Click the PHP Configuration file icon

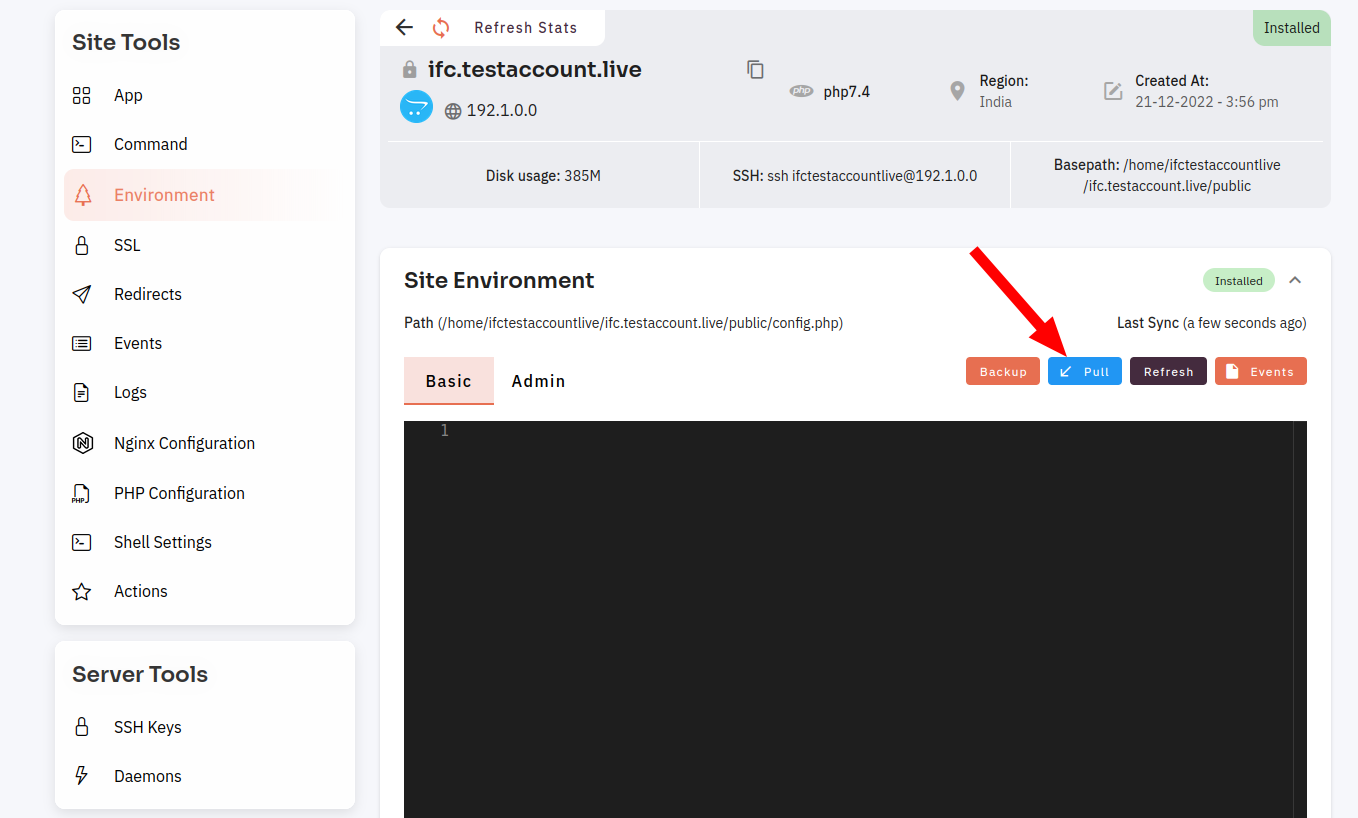(81, 493)
